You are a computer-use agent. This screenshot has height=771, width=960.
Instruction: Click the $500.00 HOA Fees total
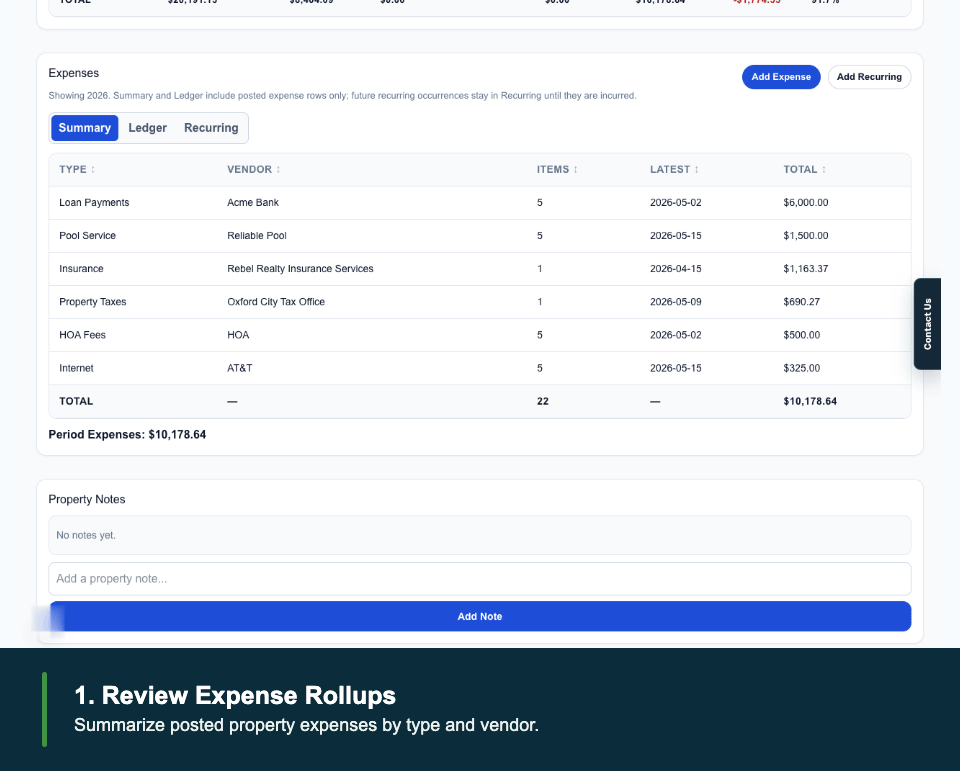point(801,335)
